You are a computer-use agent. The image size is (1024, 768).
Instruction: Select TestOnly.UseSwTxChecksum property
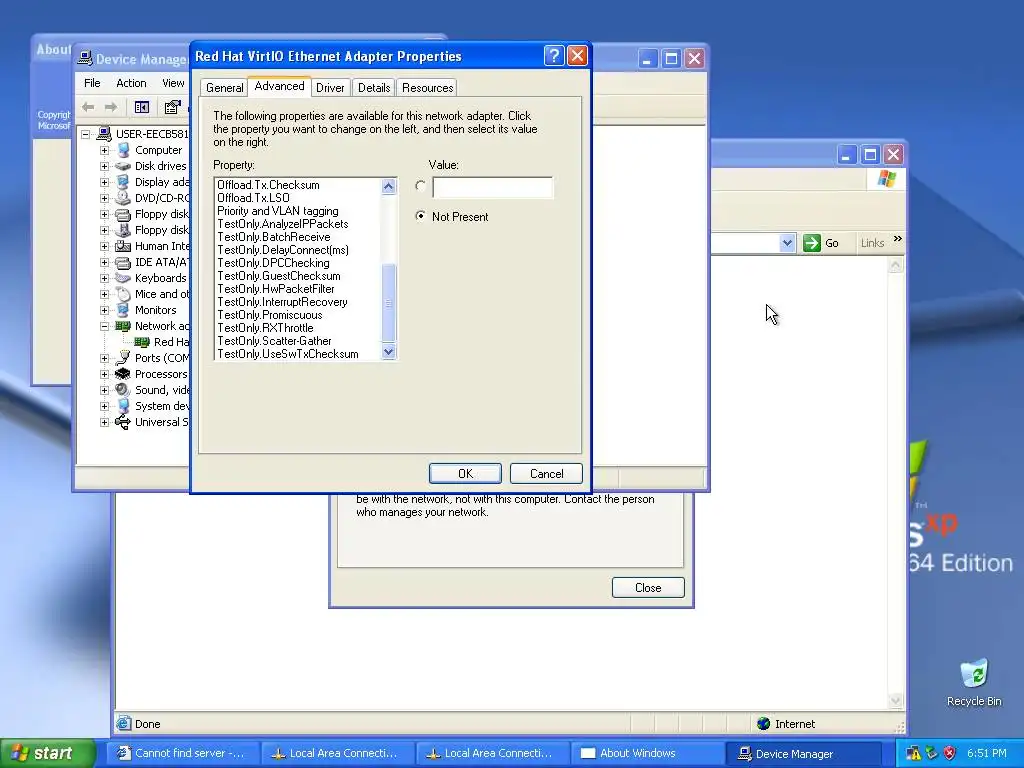click(x=288, y=354)
